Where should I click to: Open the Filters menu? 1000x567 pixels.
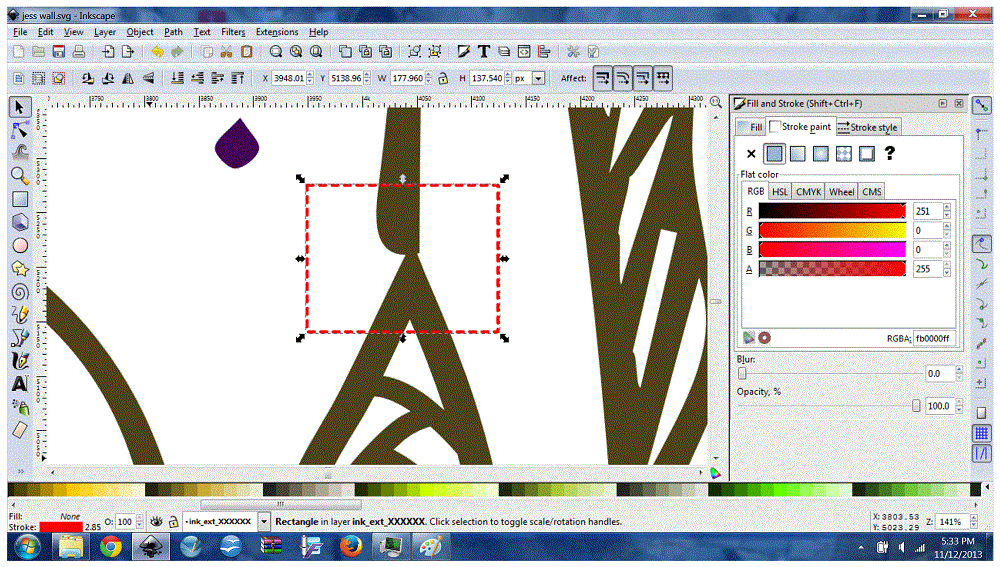pos(233,32)
